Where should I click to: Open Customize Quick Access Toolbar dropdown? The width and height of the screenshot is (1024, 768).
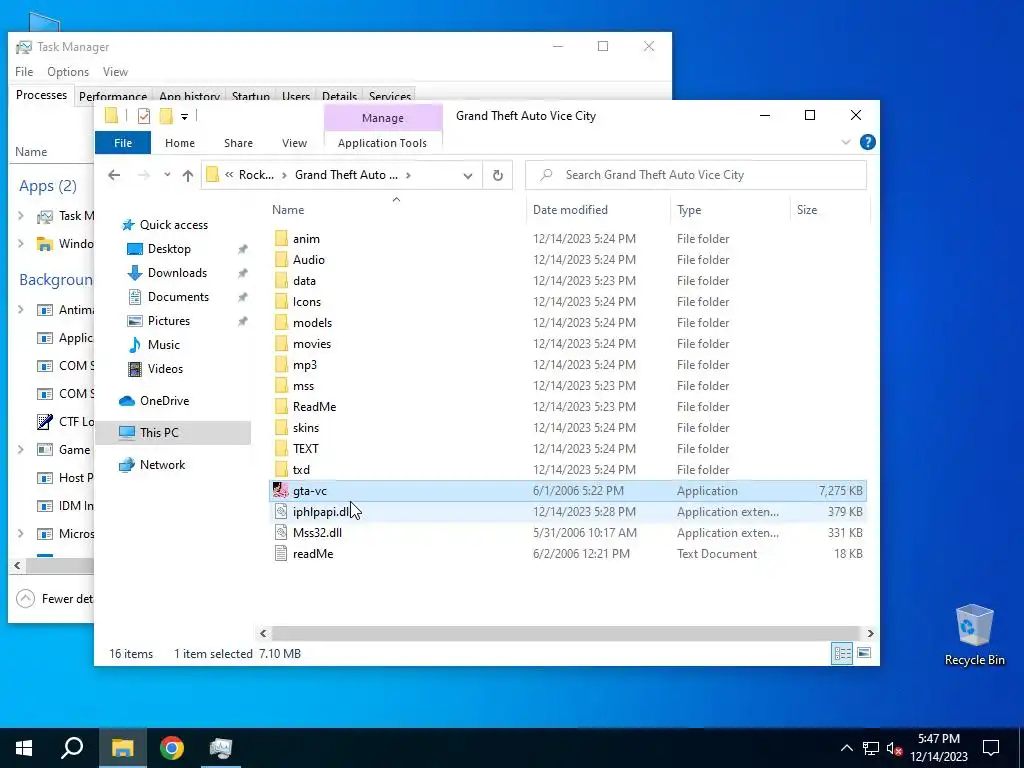[x=185, y=116]
